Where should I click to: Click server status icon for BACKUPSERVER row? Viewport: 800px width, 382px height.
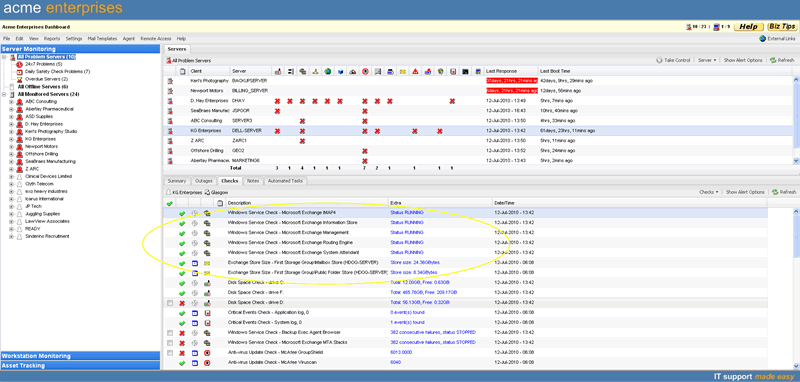[x=170, y=81]
